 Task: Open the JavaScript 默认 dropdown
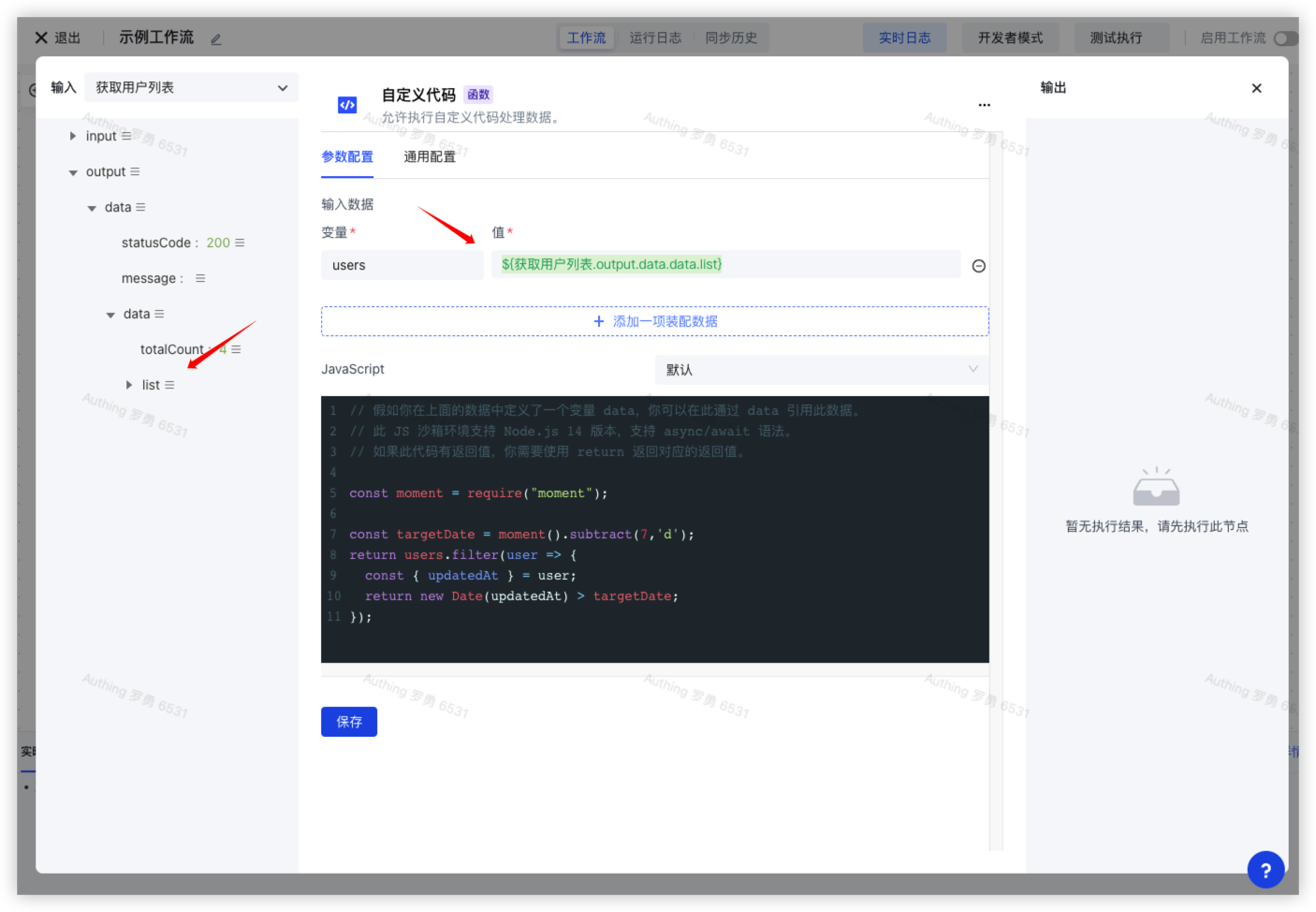point(821,370)
